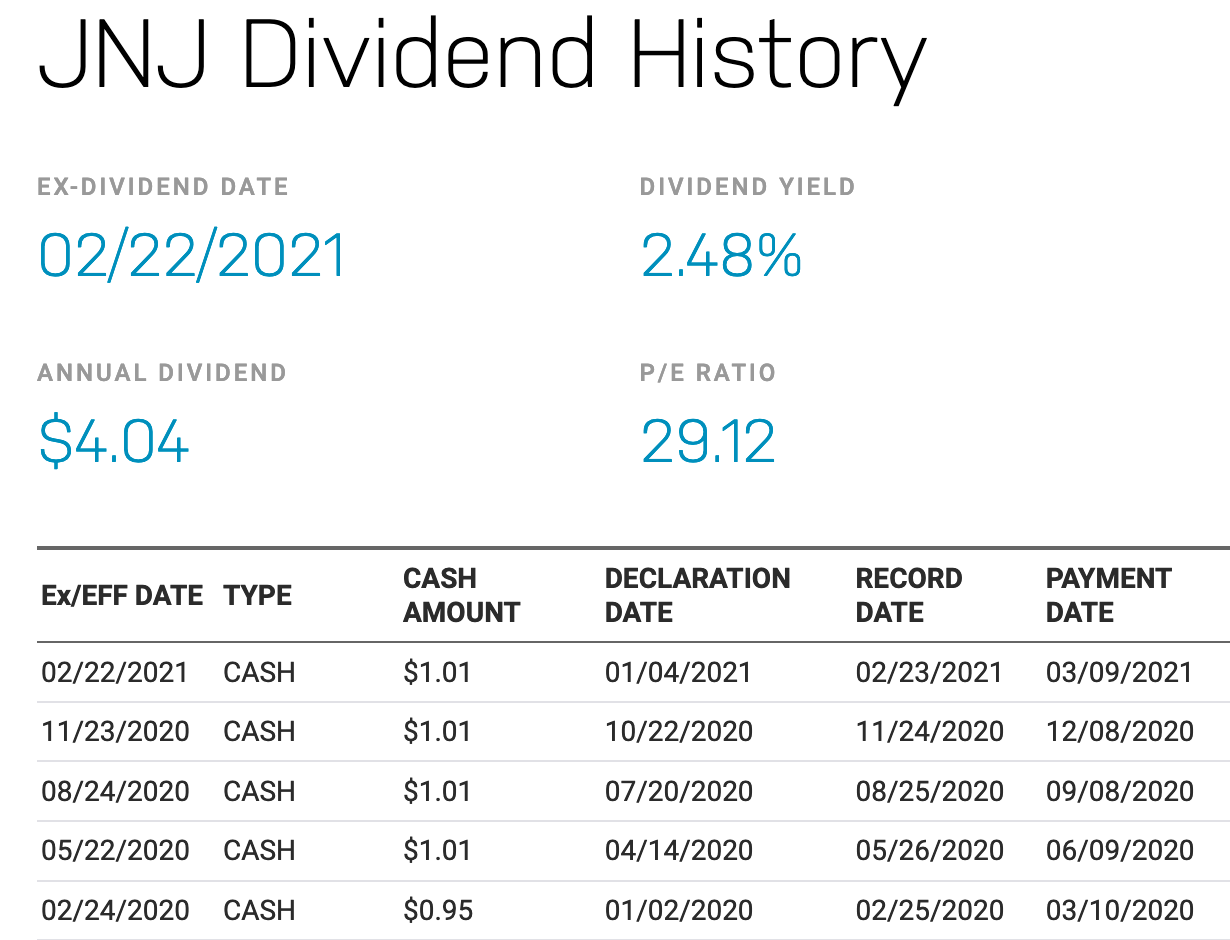Click the P/E RATIO label

coord(708,373)
